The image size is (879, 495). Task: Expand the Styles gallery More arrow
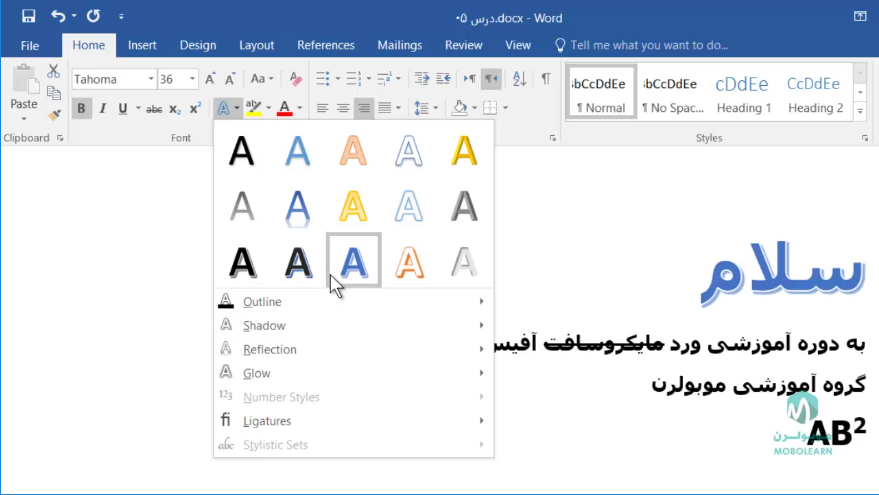click(x=860, y=112)
